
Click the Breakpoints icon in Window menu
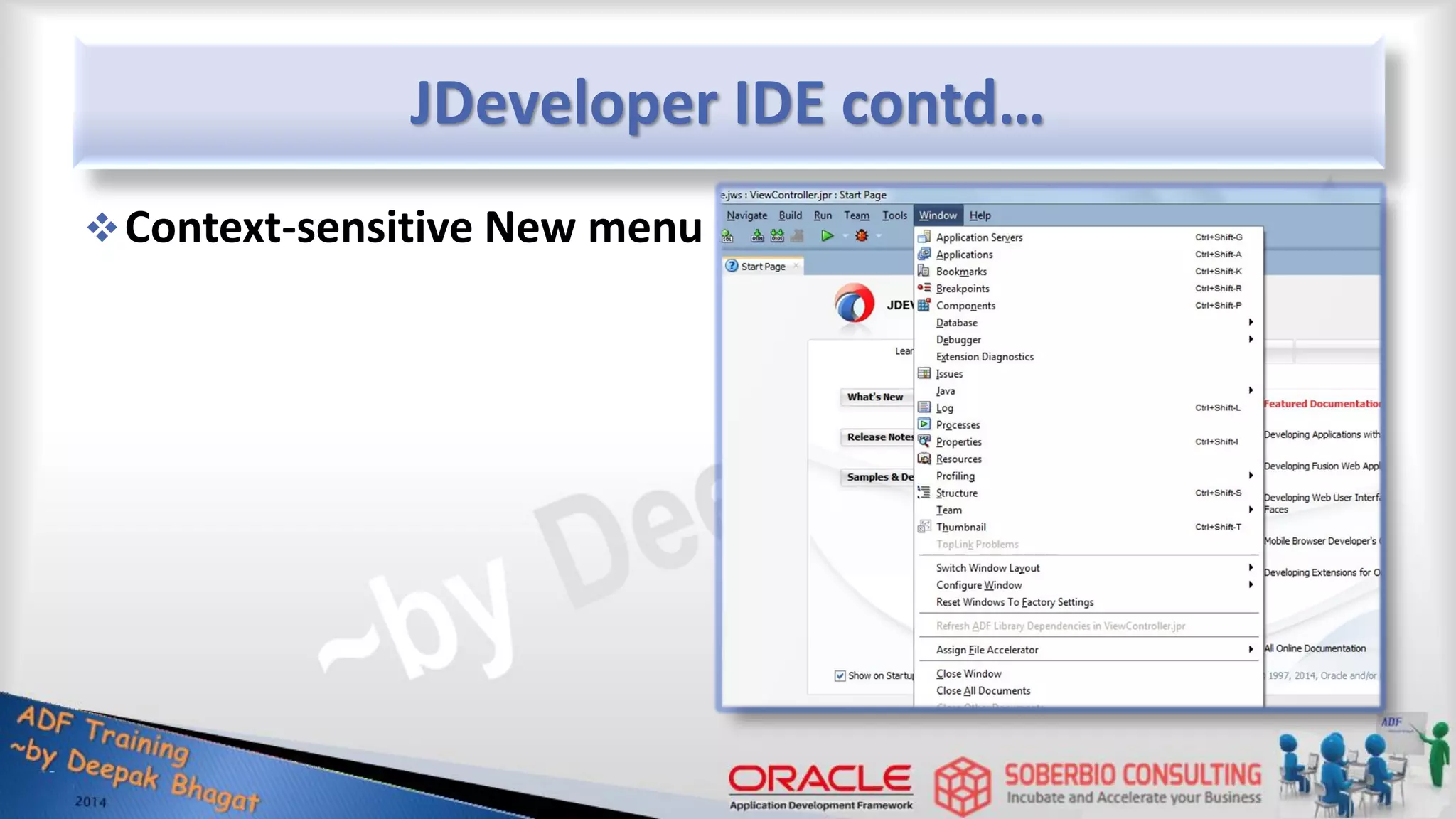click(x=924, y=288)
